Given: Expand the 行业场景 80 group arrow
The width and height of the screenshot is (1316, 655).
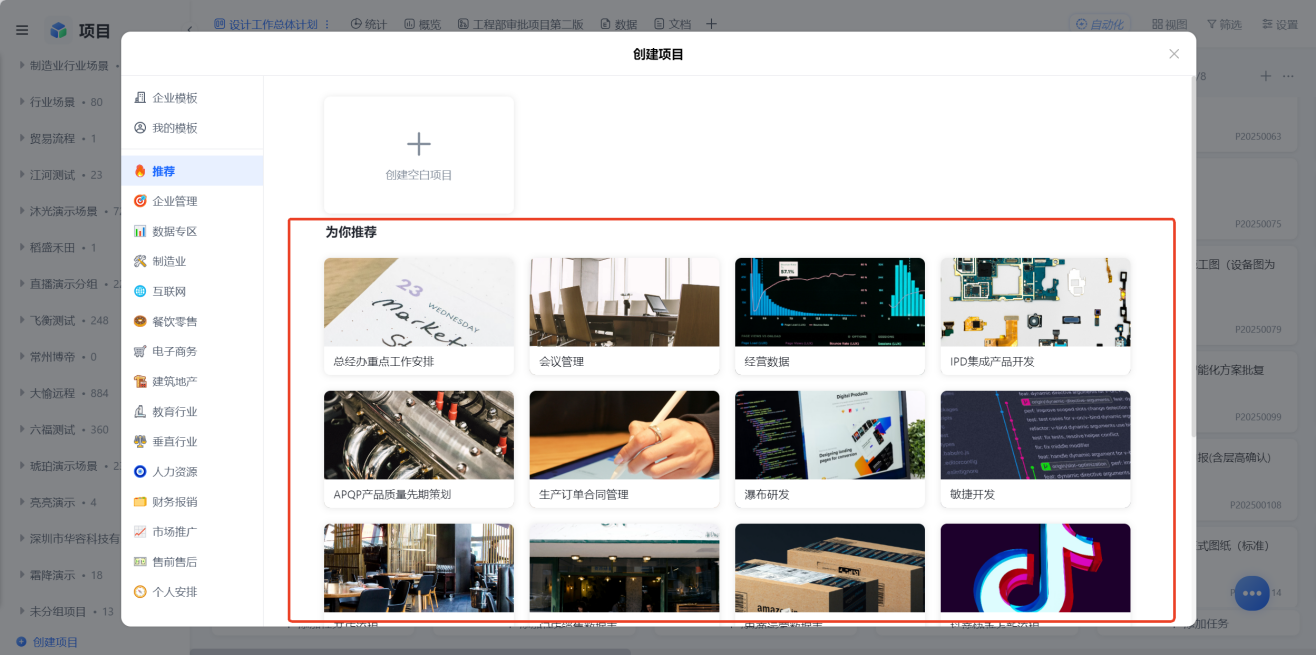Looking at the screenshot, I should click(x=22, y=102).
